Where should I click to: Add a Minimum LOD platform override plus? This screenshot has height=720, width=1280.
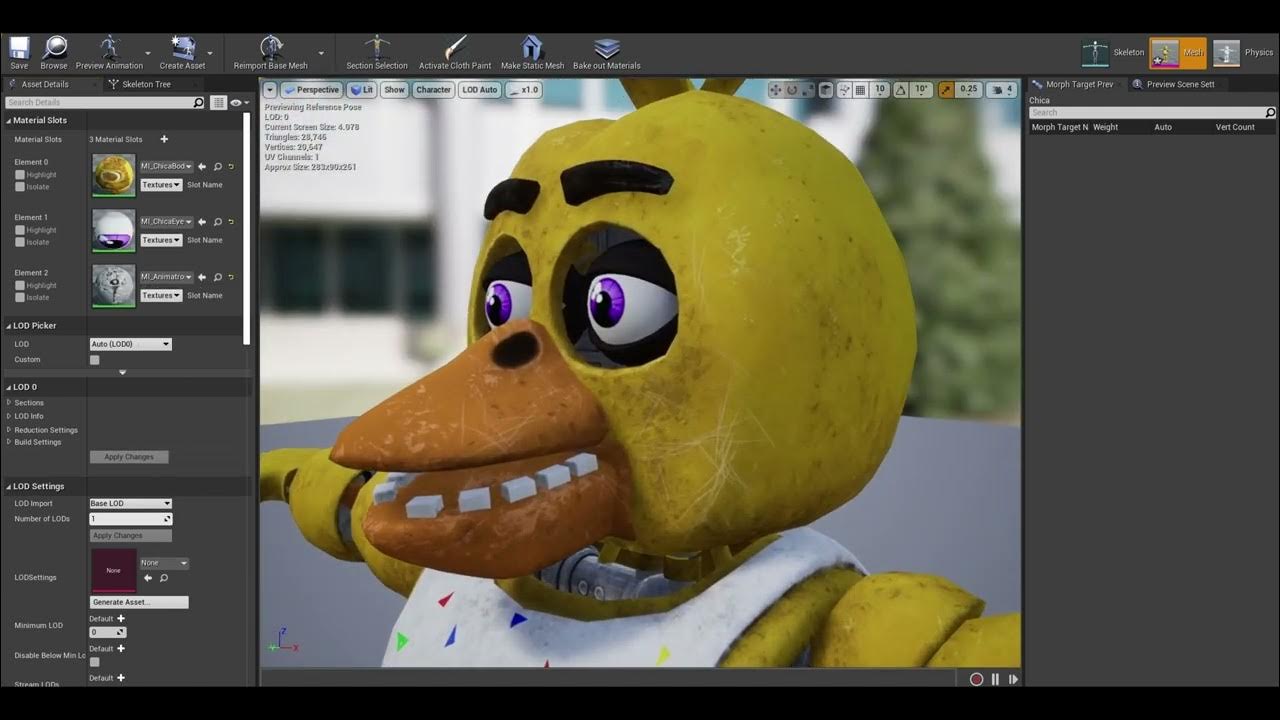coord(121,619)
